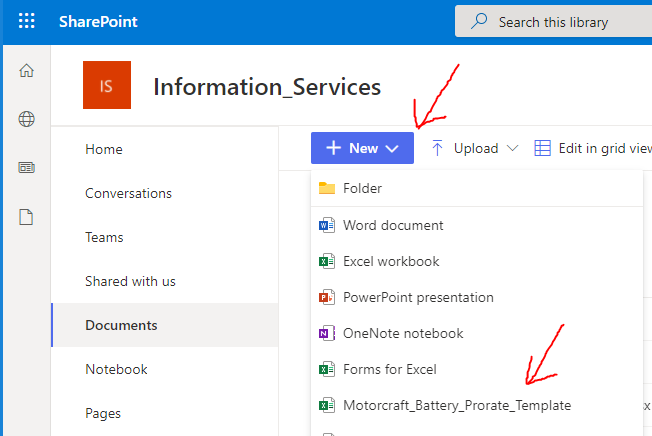Click the grid view table icon
Screen dimensions: 652x436
coord(543,148)
